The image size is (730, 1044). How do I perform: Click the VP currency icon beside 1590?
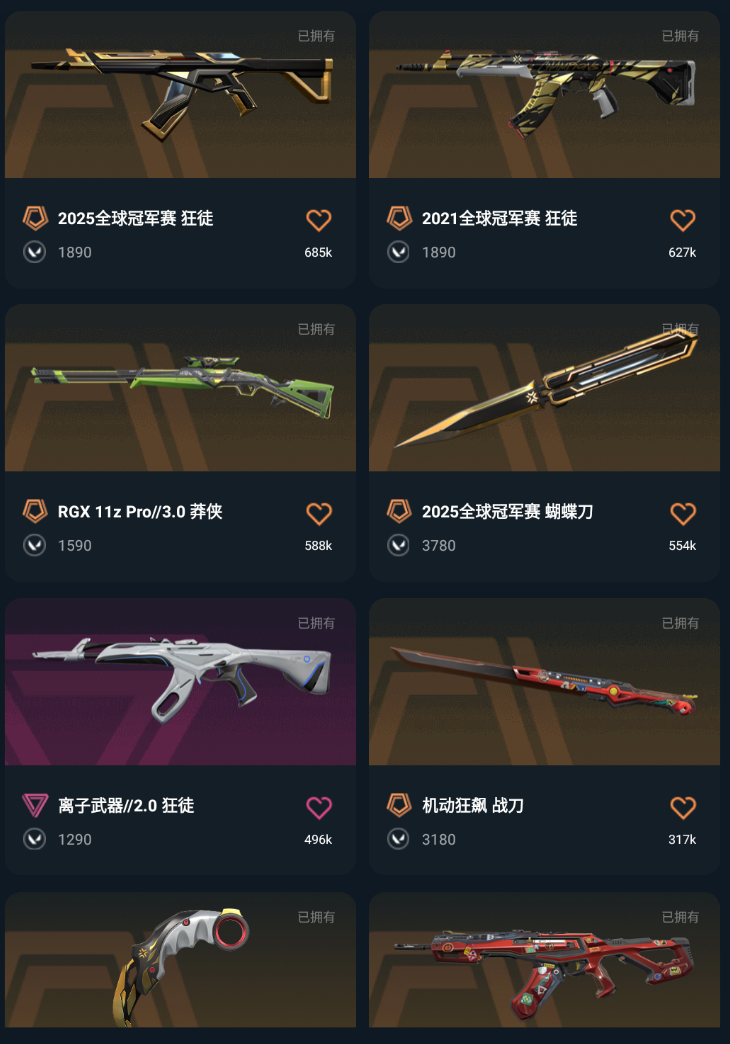pos(35,545)
